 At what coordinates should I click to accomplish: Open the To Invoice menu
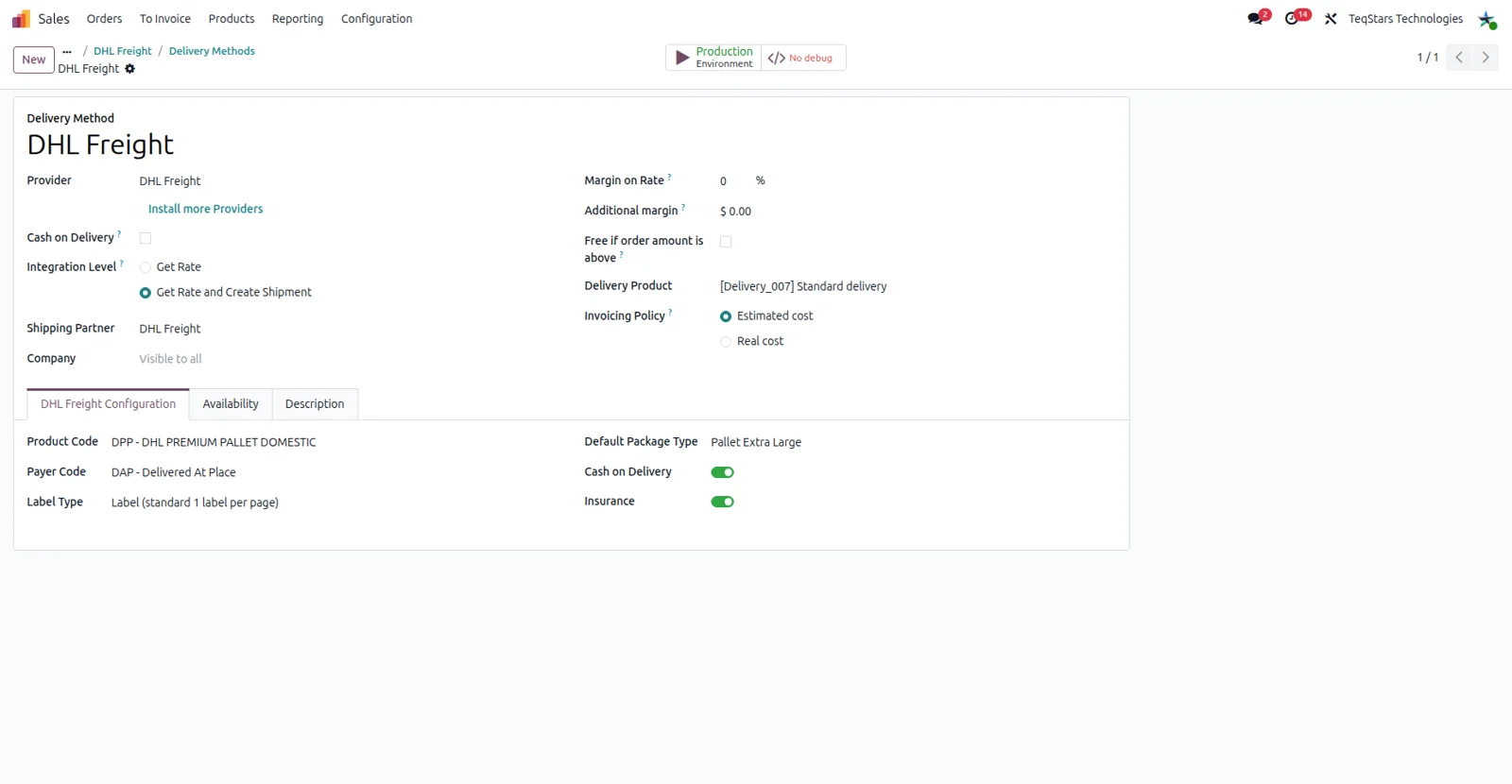[165, 19]
